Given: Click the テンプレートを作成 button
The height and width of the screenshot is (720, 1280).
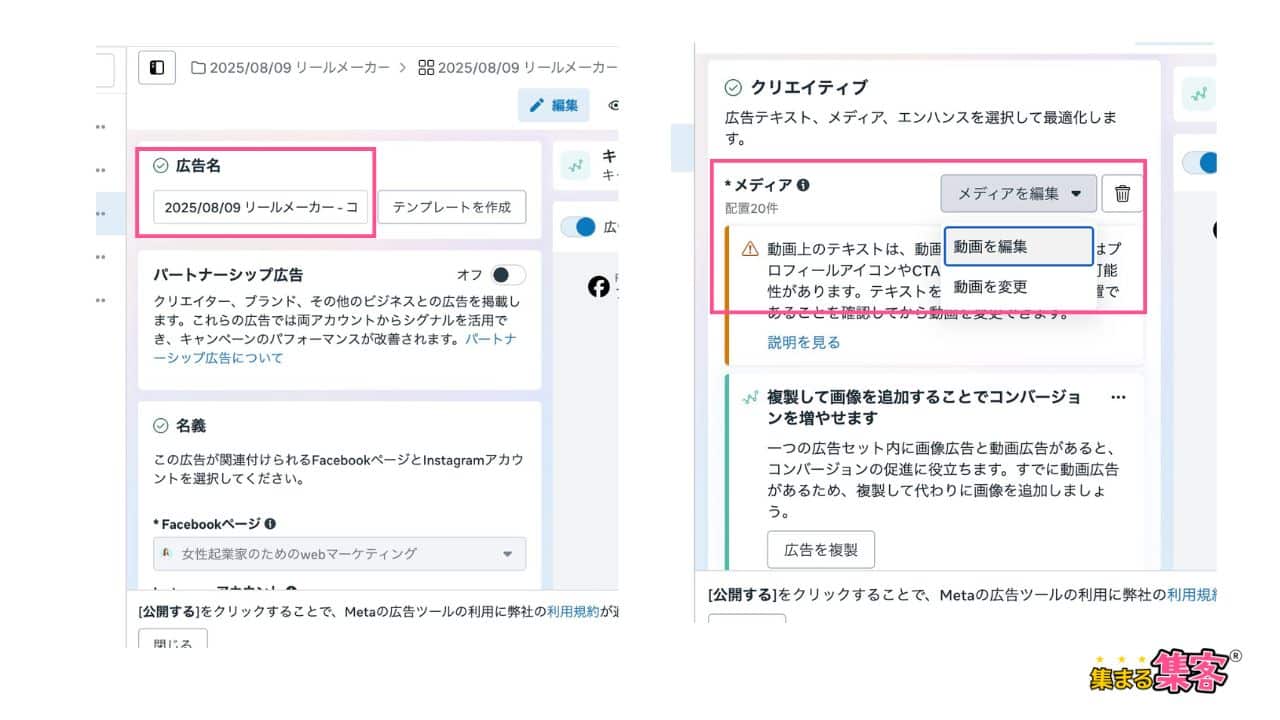Looking at the screenshot, I should coord(452,207).
